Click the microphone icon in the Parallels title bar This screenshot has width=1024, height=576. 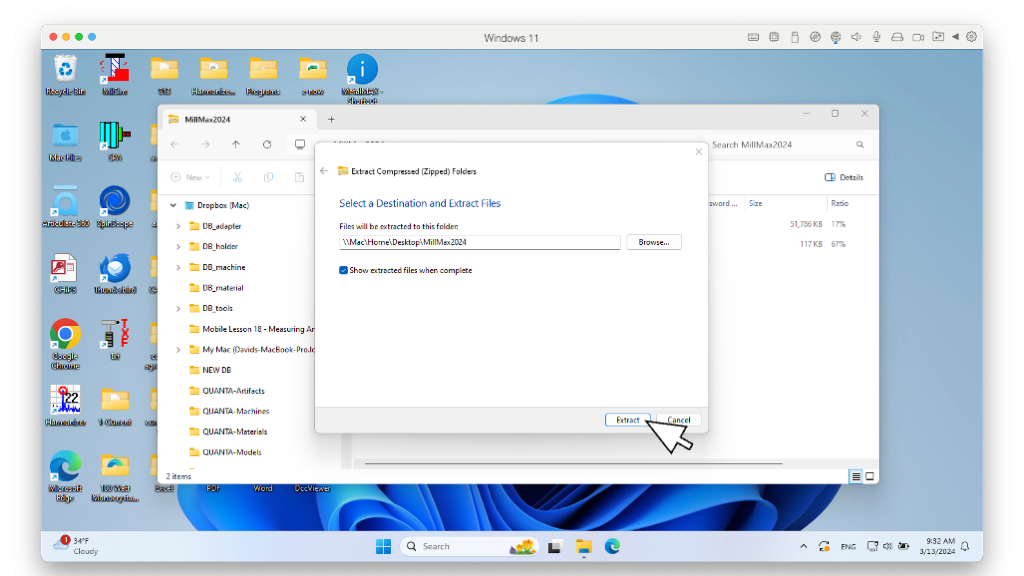click(x=876, y=37)
